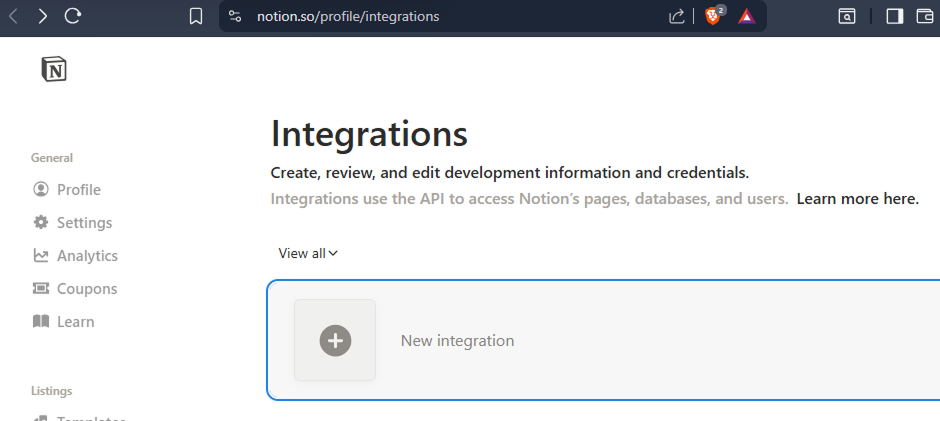This screenshot has width=940, height=421.
Task: Open Brave Rewards triangle icon
Action: point(746,16)
